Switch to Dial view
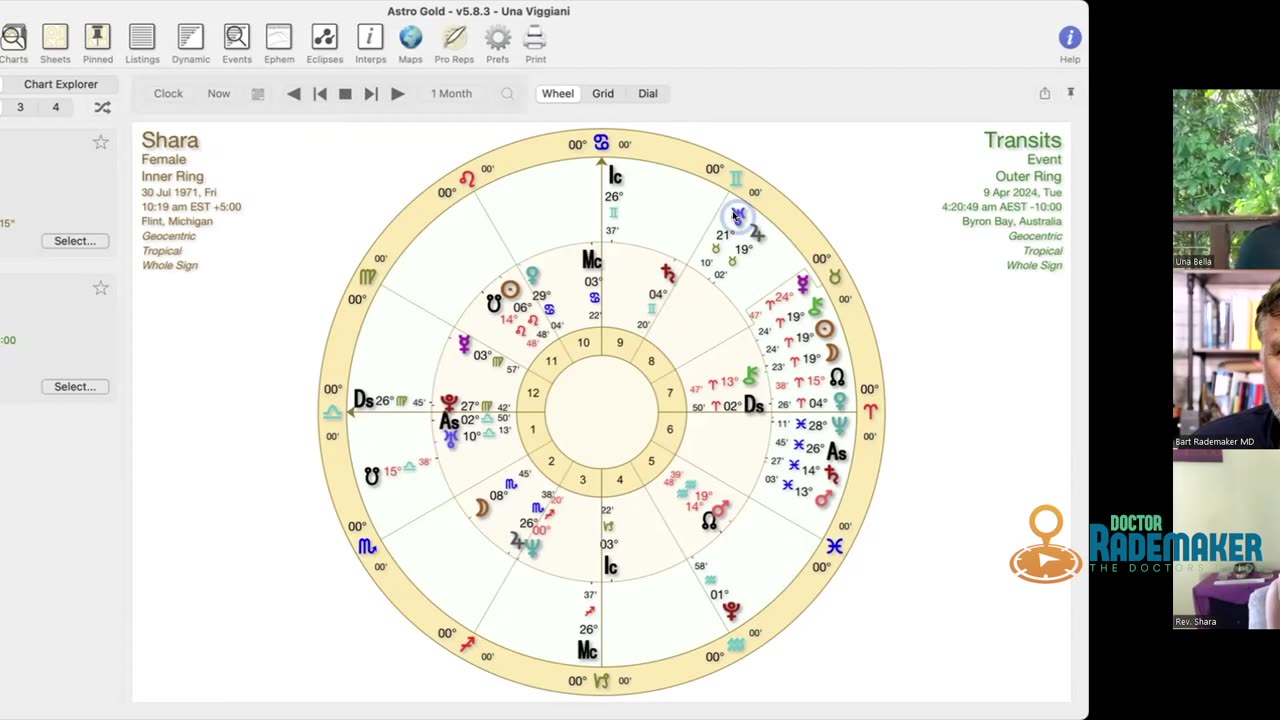This screenshot has height=720, width=1280. (x=648, y=94)
